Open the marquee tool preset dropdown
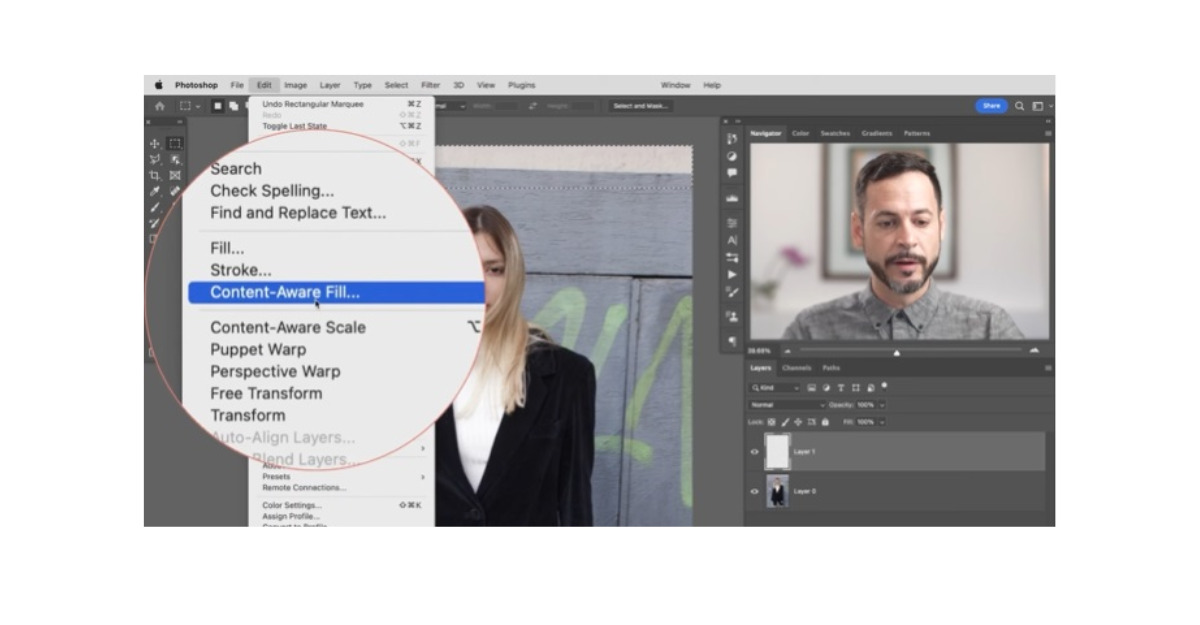 [x=189, y=106]
